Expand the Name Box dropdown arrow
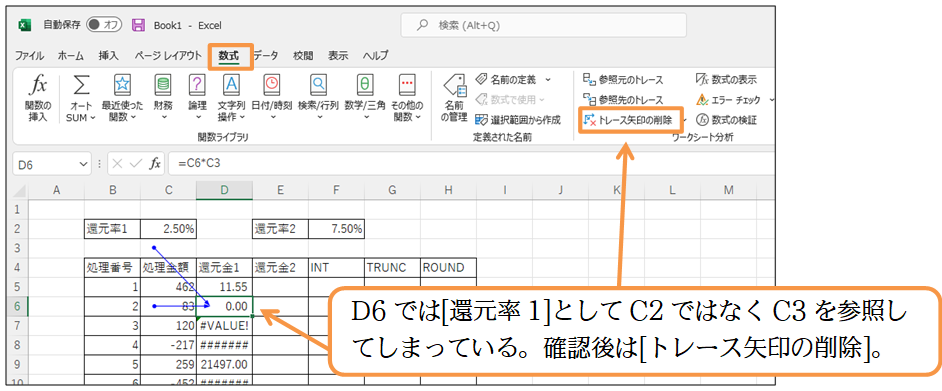The image size is (942, 391). [83, 163]
